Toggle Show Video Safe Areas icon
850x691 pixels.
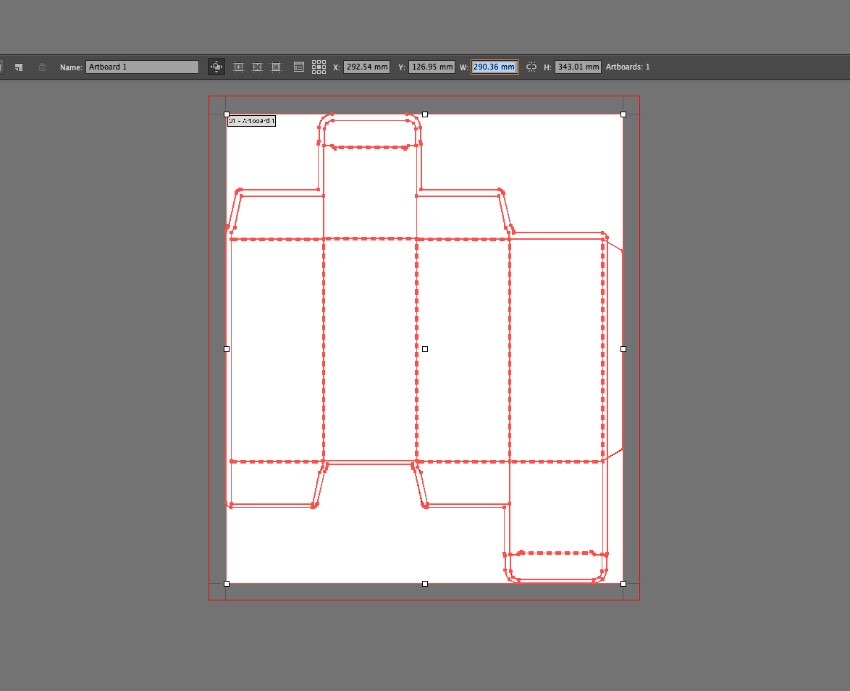coord(277,67)
